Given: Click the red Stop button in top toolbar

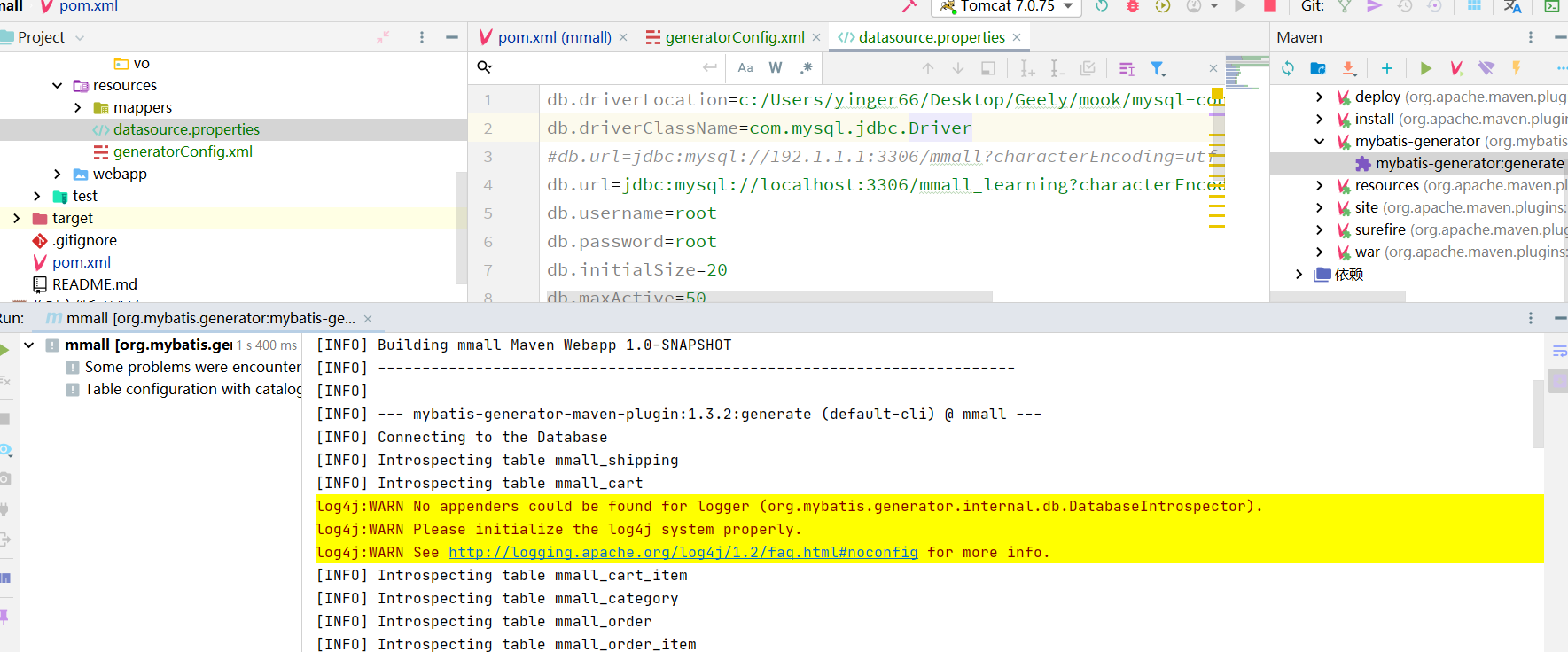Looking at the screenshot, I should [1270, 6].
